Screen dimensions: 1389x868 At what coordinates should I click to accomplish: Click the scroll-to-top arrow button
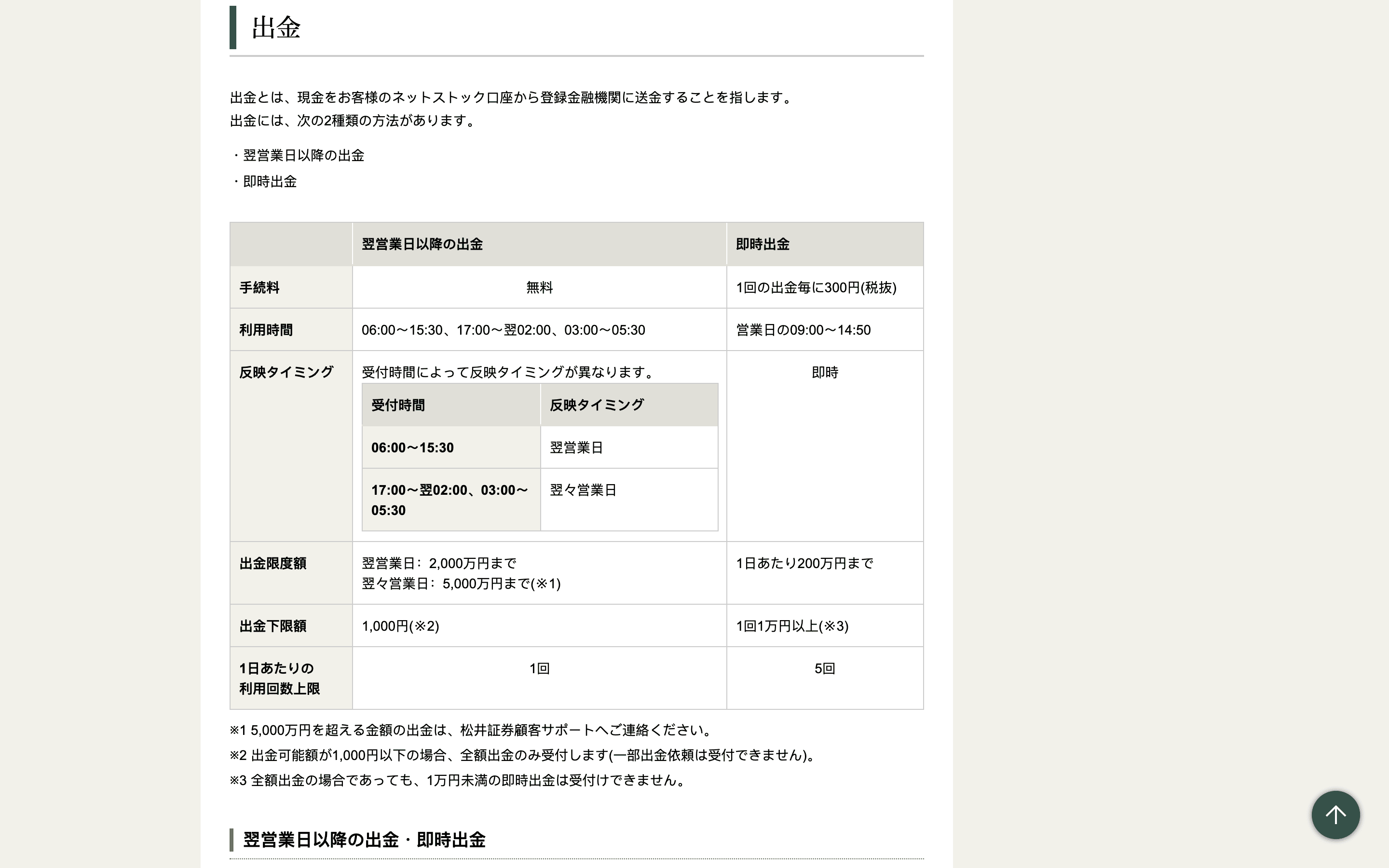(x=1335, y=814)
